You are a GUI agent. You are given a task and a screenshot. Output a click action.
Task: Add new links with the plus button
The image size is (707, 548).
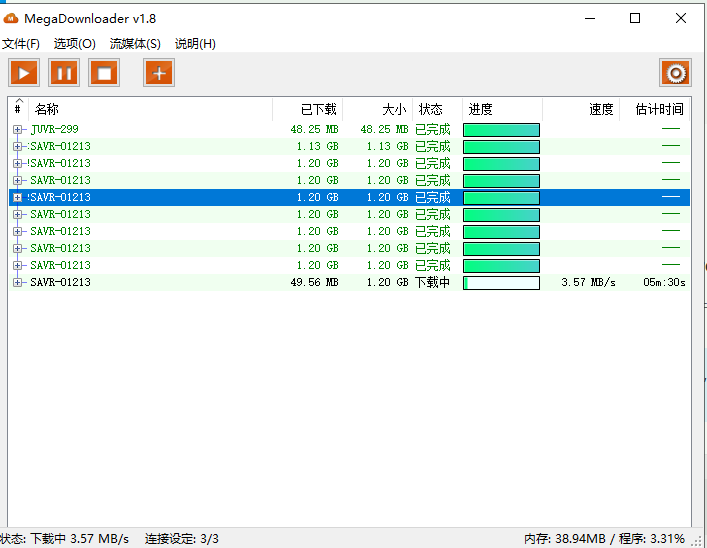pyautogui.click(x=159, y=73)
